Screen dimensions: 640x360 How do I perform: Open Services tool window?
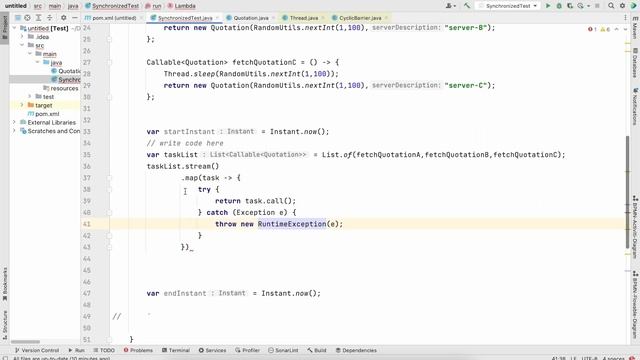[212, 350]
